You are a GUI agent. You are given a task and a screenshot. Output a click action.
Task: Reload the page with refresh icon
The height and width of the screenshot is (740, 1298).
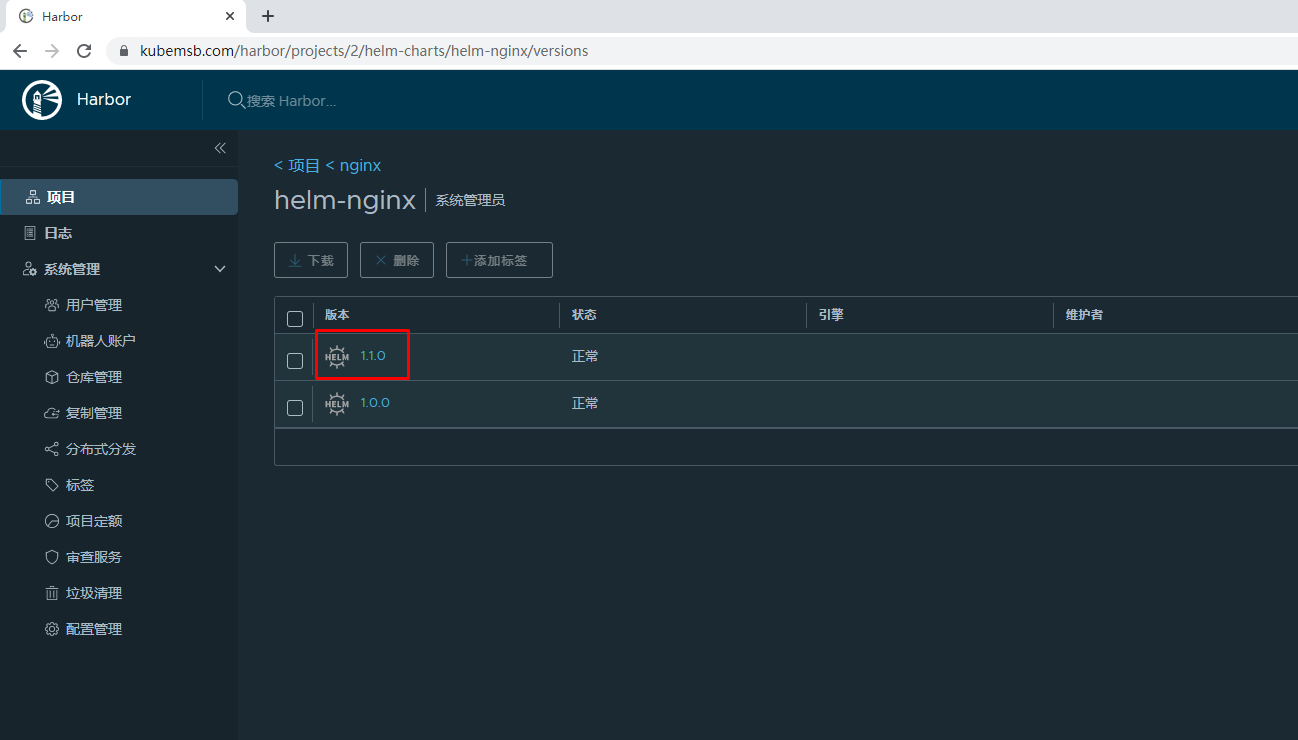point(84,51)
